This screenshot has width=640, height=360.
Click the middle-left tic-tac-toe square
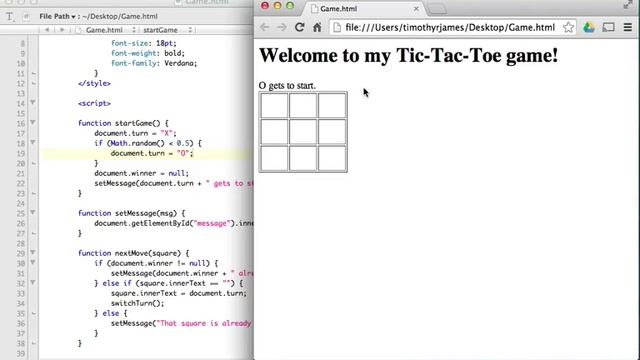(274, 131)
